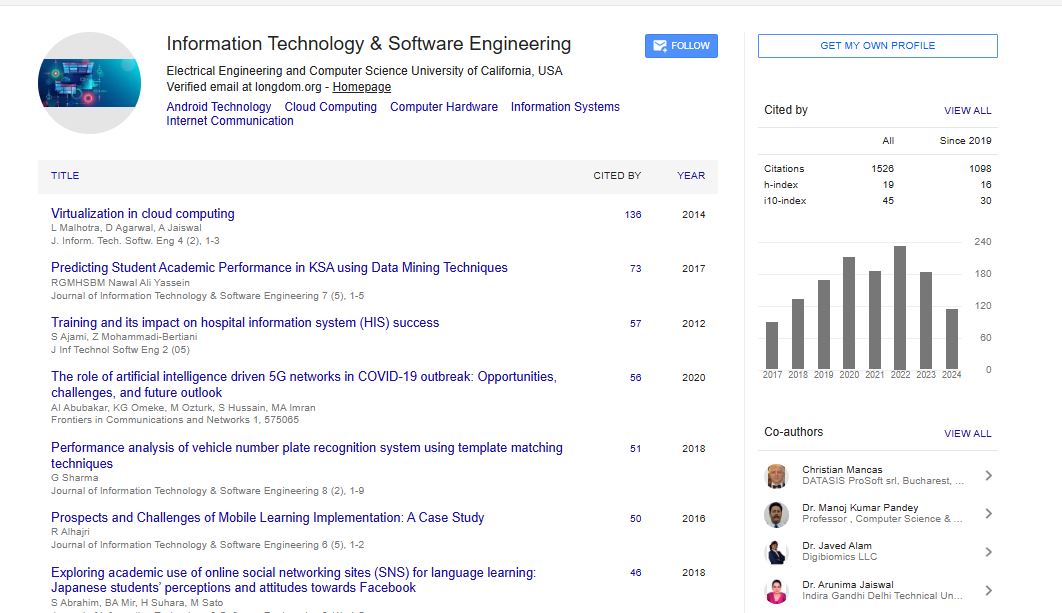1062x613 pixels.
Task: View all co-authors link
Action: 967,434
